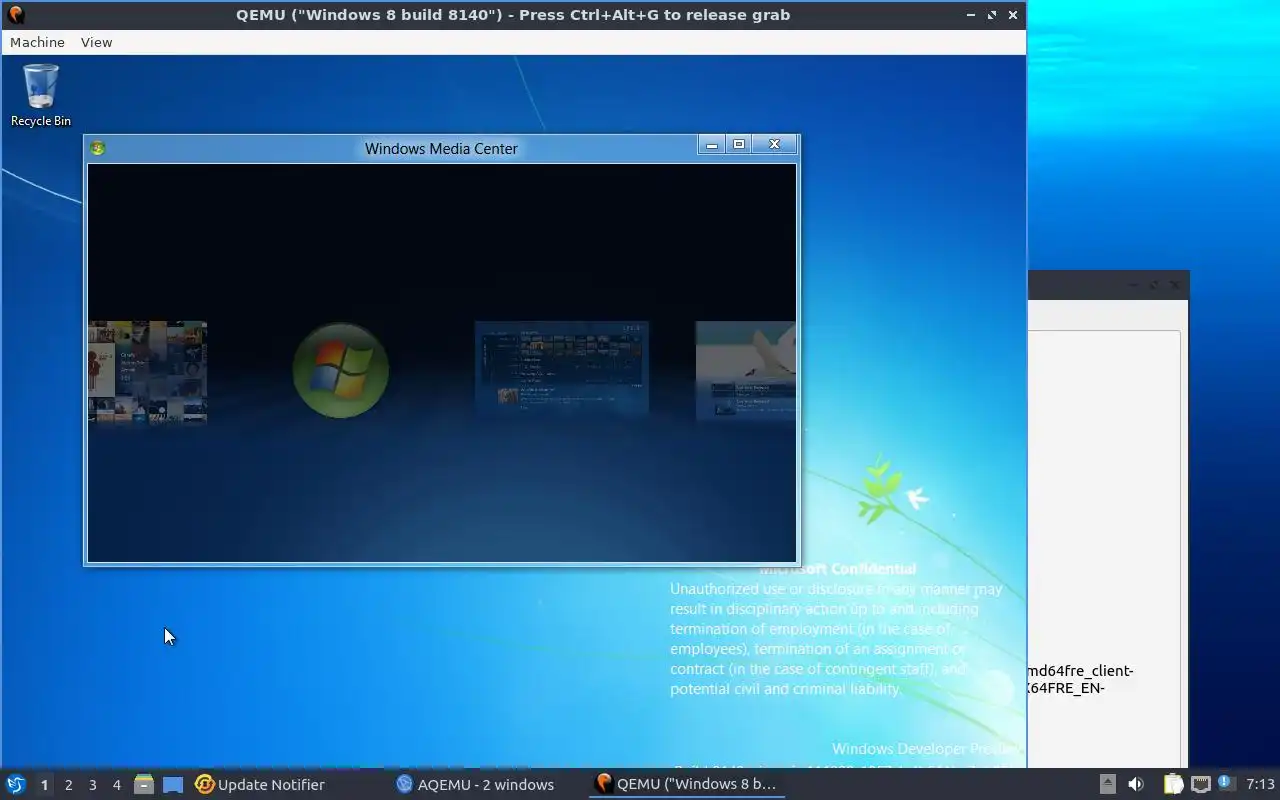Click the clipboard manager tray icon
This screenshot has height=800, width=1280.
pos(1173,784)
